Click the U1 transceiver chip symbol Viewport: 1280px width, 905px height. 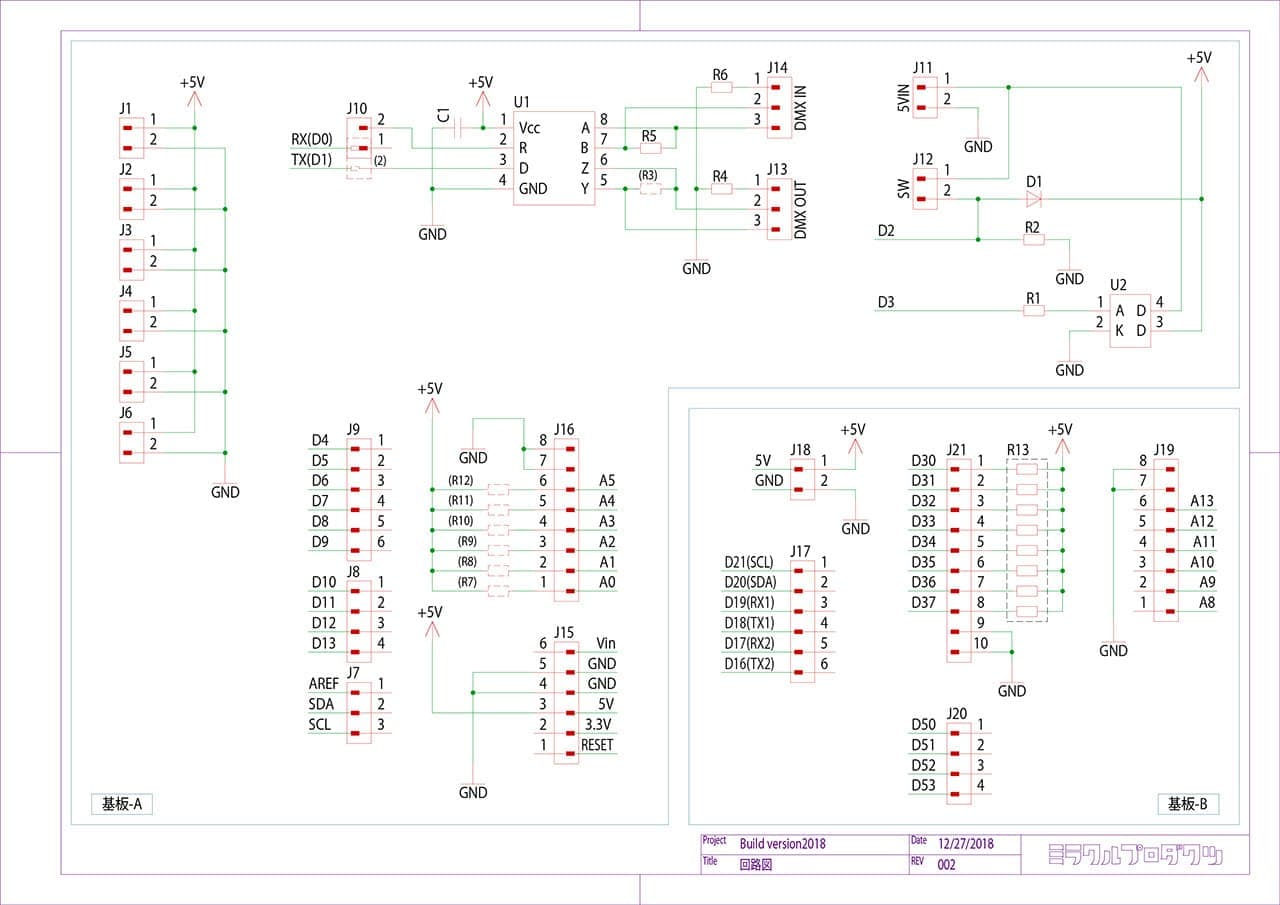553,158
